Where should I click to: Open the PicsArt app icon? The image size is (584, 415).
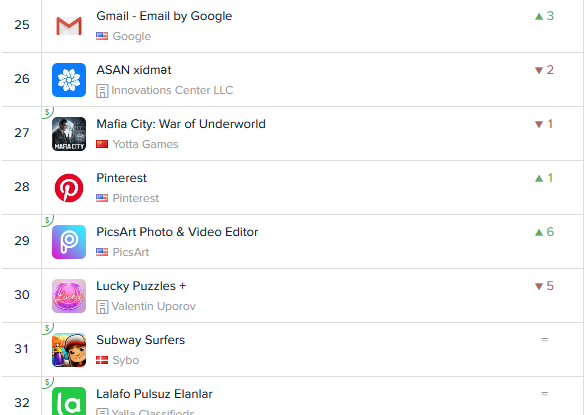pos(69,242)
